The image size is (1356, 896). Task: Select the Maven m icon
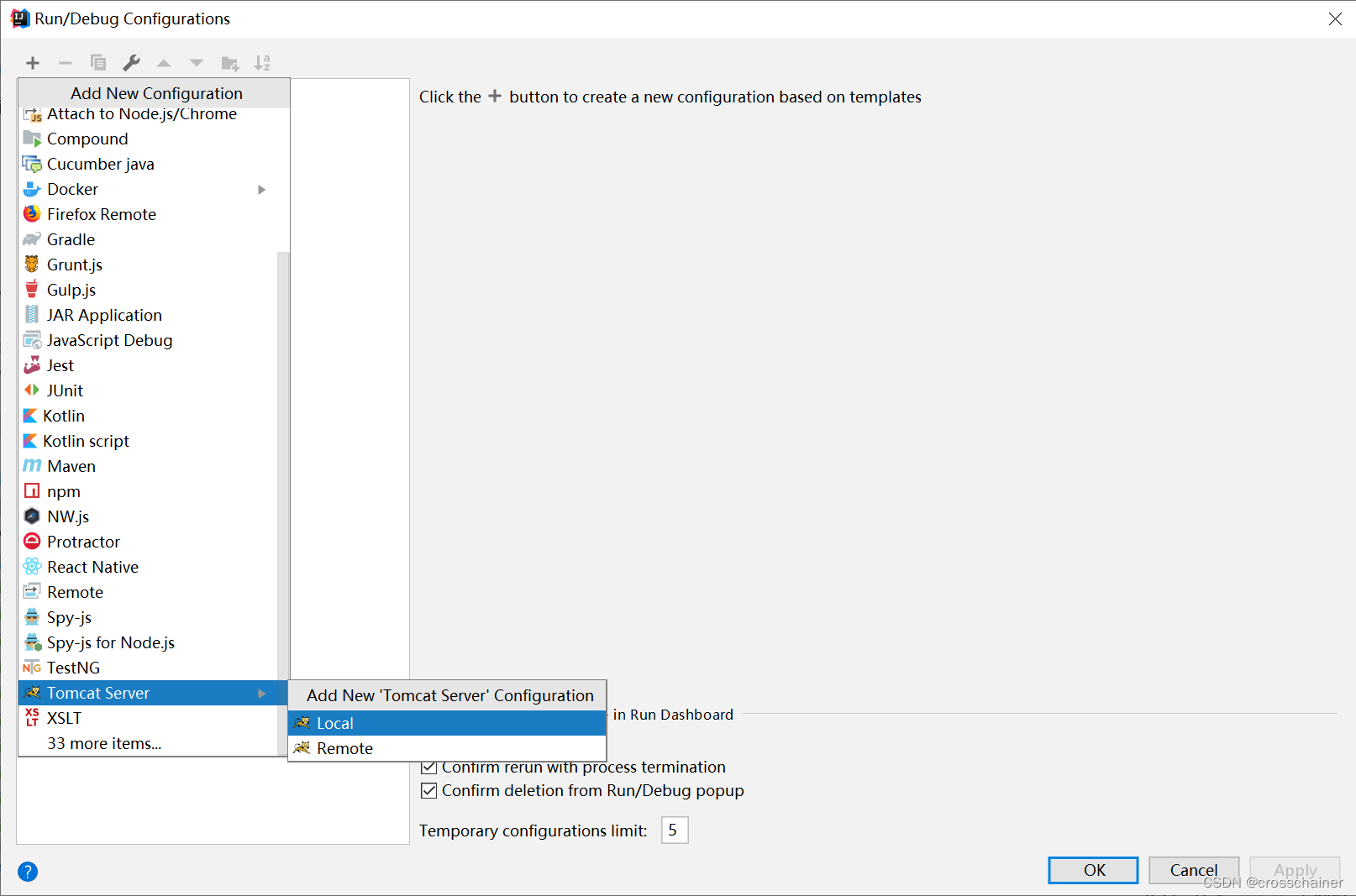[x=32, y=466]
